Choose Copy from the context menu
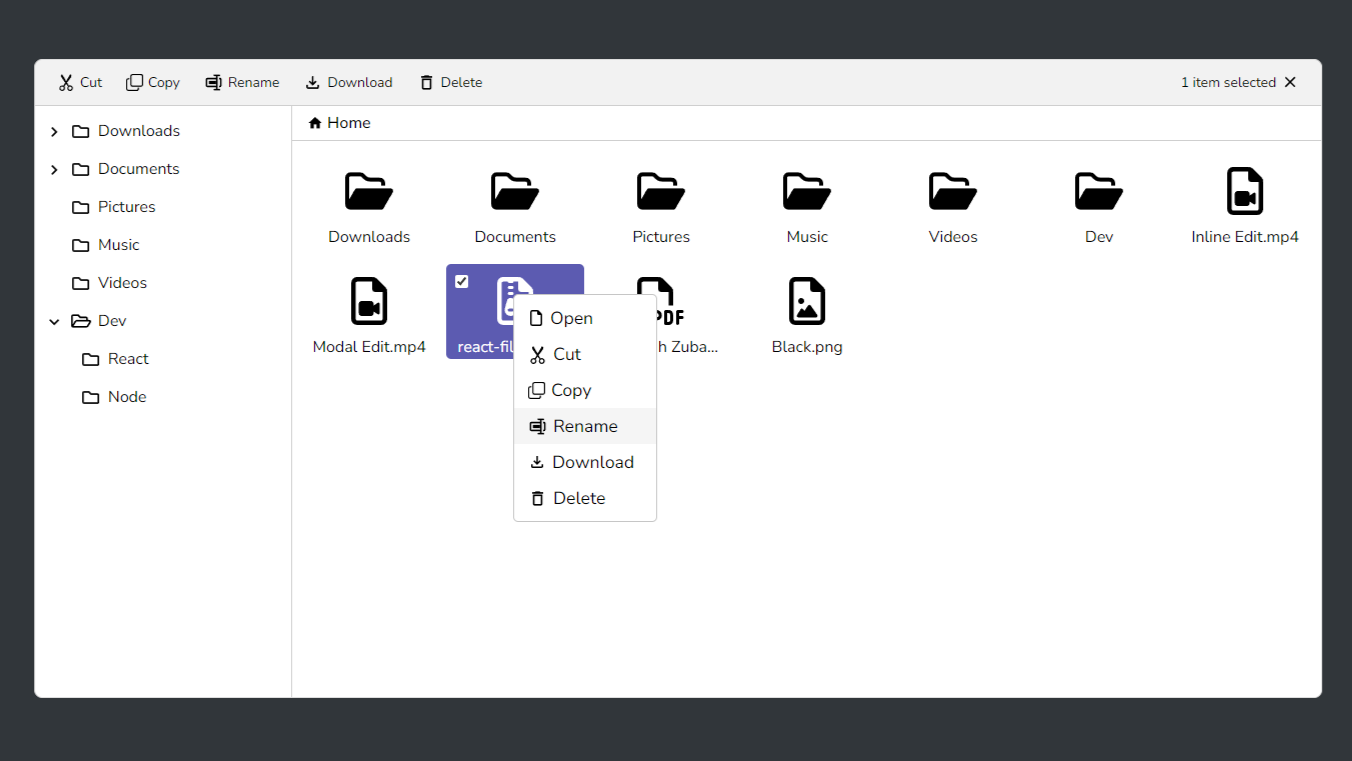This screenshot has height=761, width=1352. (585, 390)
